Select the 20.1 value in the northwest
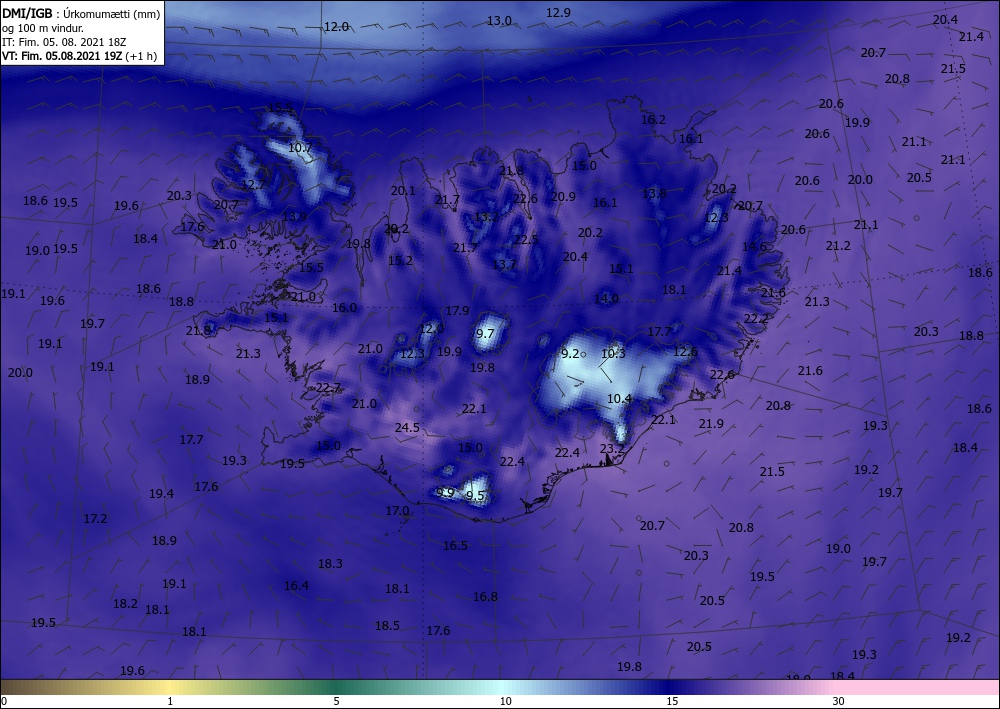 tap(403, 190)
